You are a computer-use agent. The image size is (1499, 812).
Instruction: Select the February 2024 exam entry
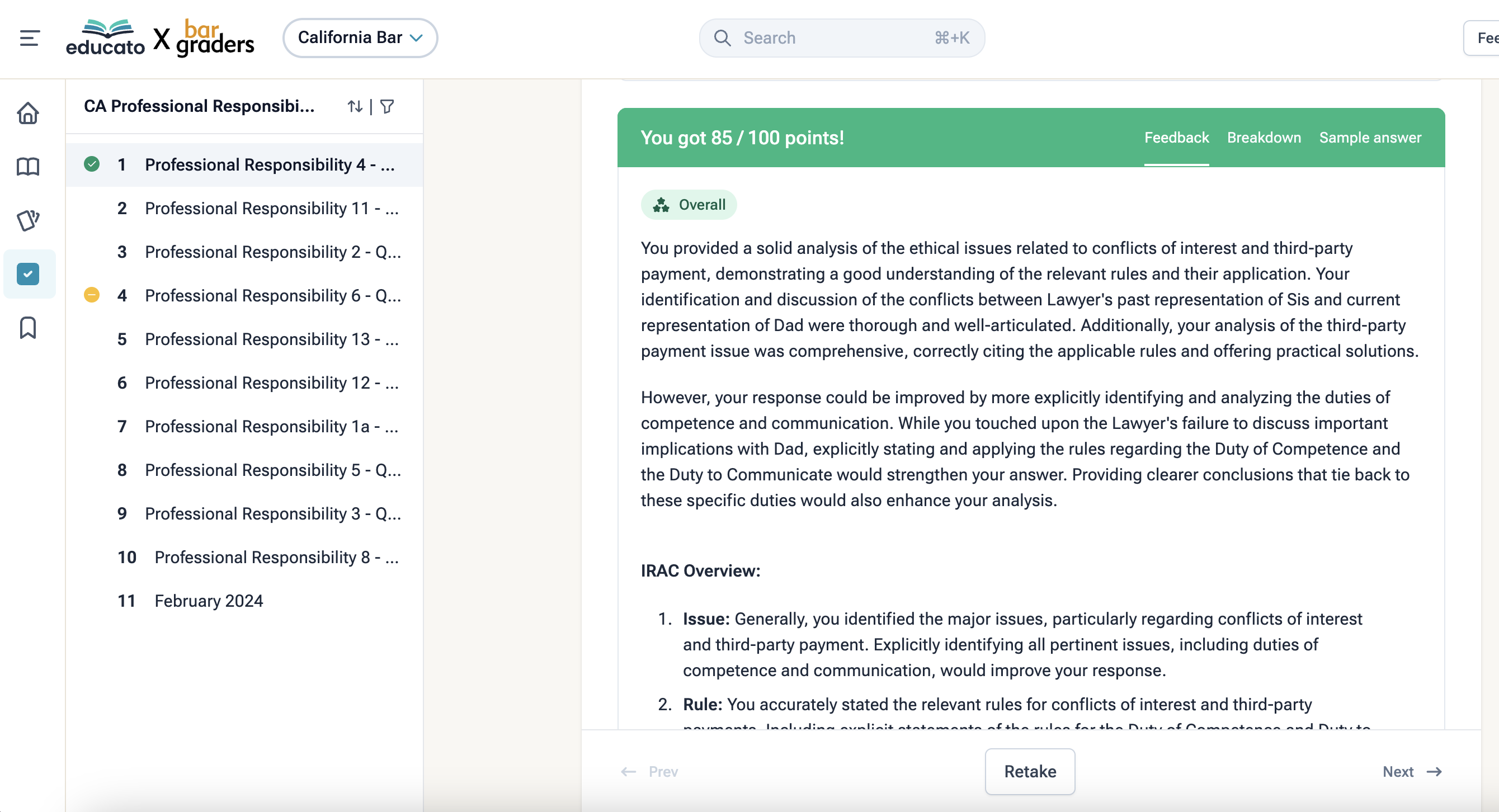click(209, 600)
